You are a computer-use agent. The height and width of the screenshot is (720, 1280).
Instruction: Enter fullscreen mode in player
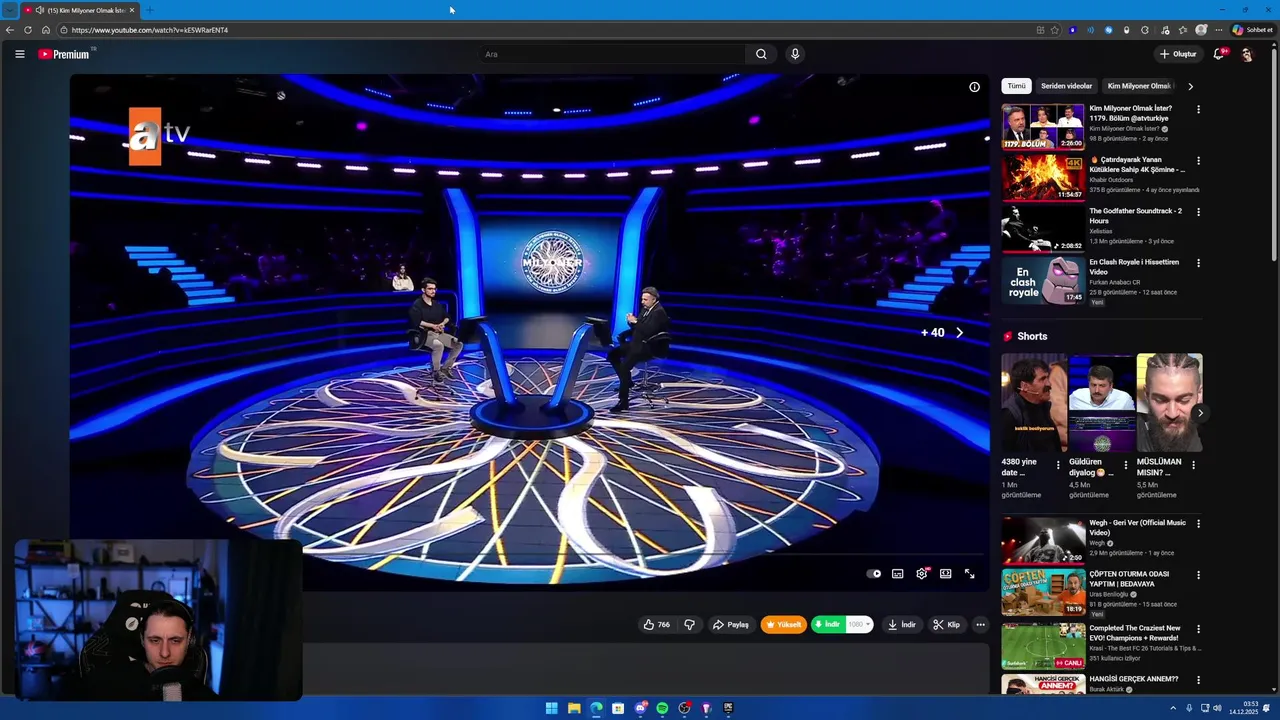tap(969, 574)
